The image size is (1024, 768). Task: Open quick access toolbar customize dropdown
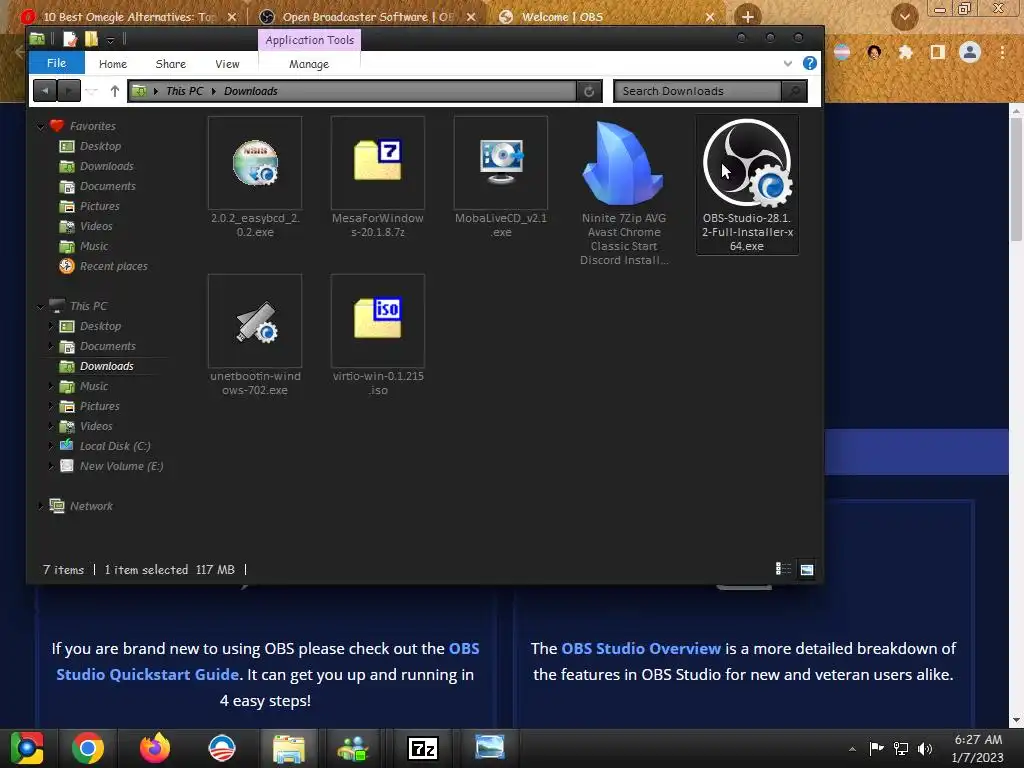tap(110, 40)
